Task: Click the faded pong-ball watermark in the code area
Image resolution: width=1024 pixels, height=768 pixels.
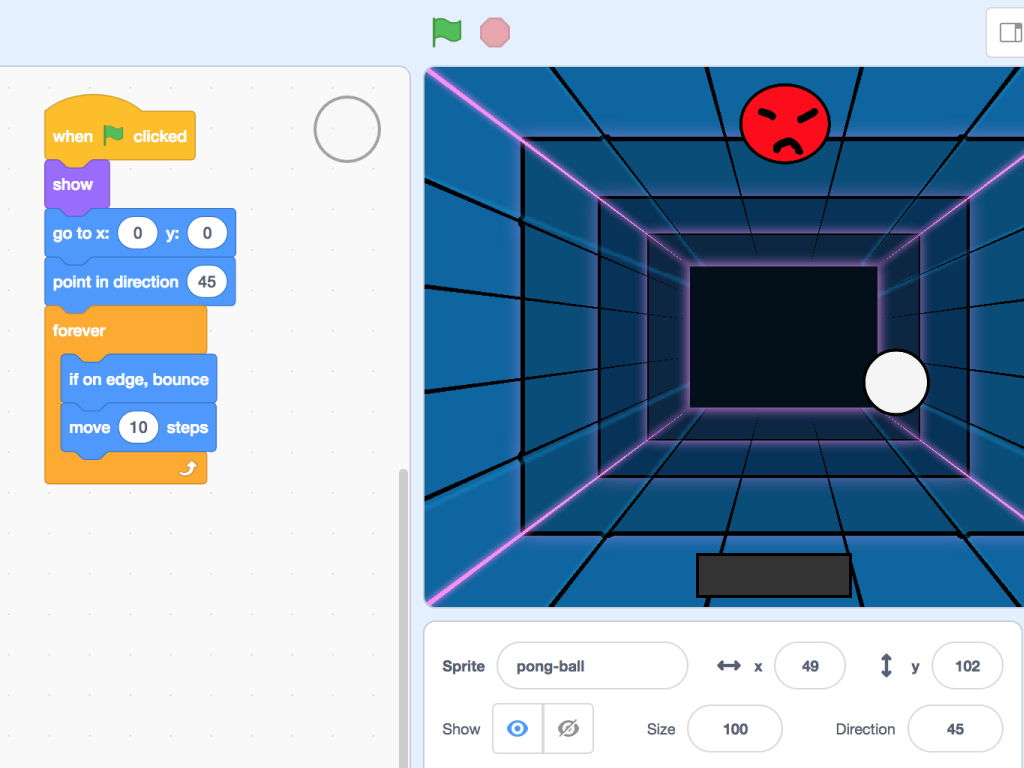Action: click(x=347, y=129)
